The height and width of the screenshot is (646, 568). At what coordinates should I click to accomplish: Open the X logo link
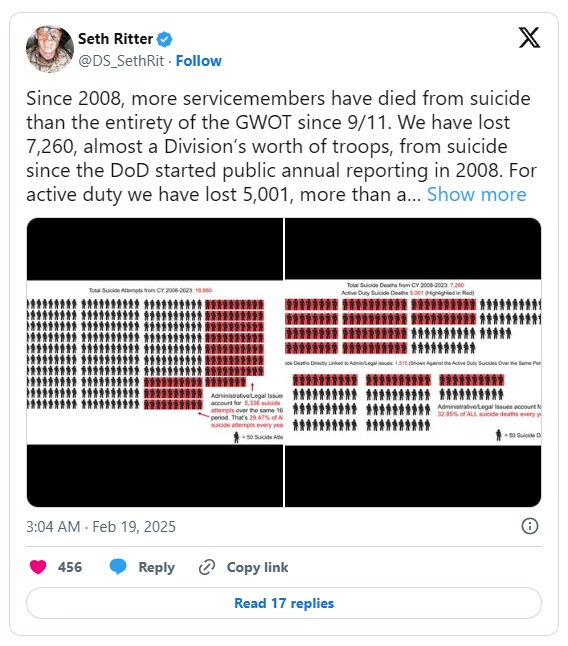529,38
